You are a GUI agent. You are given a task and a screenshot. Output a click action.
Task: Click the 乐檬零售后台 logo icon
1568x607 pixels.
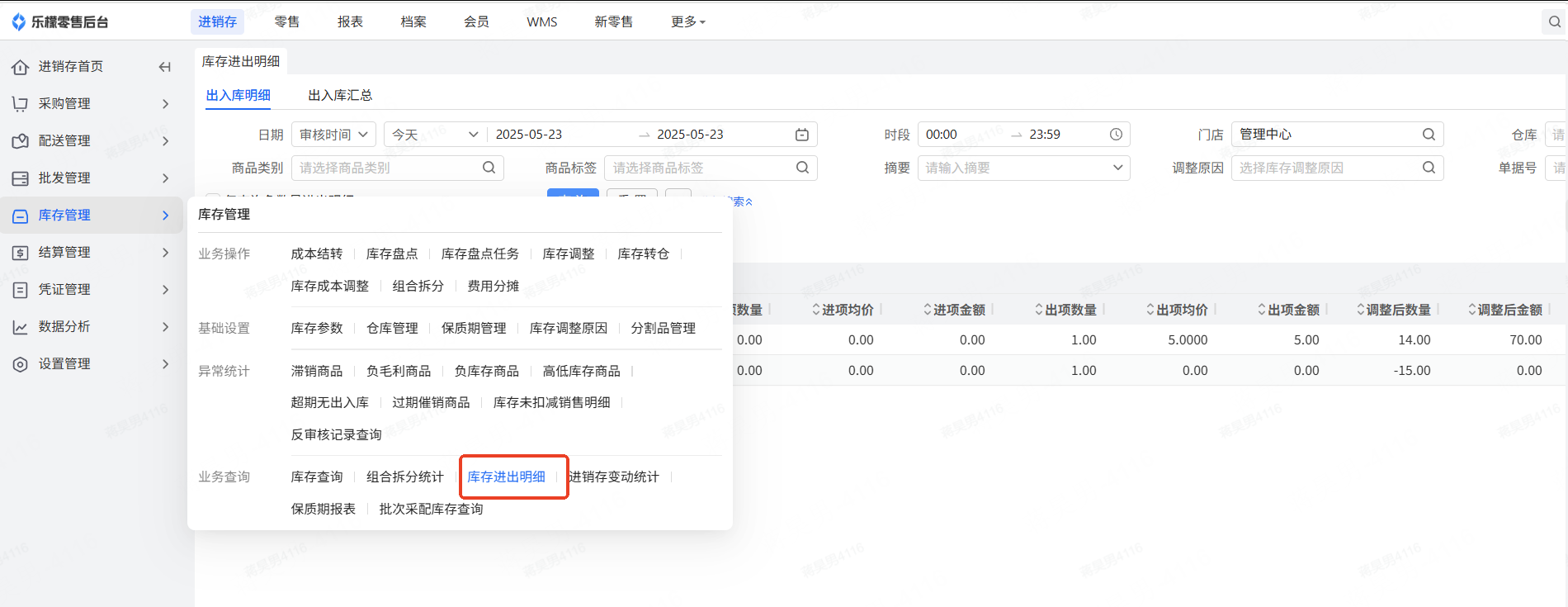[x=19, y=22]
